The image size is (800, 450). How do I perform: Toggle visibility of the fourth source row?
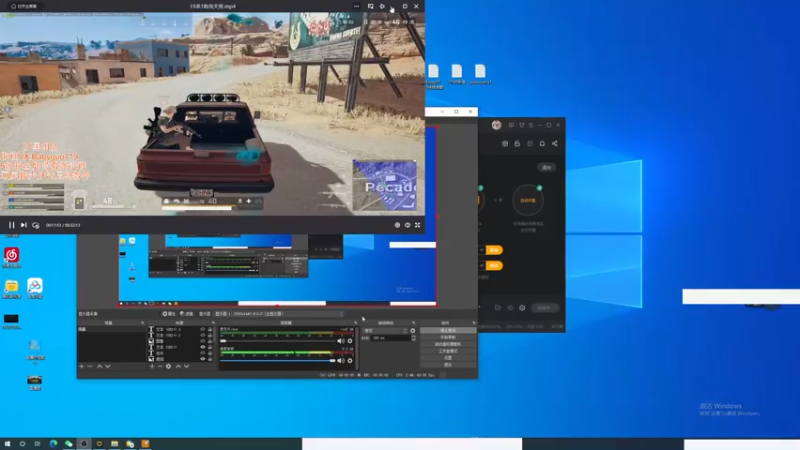203,347
